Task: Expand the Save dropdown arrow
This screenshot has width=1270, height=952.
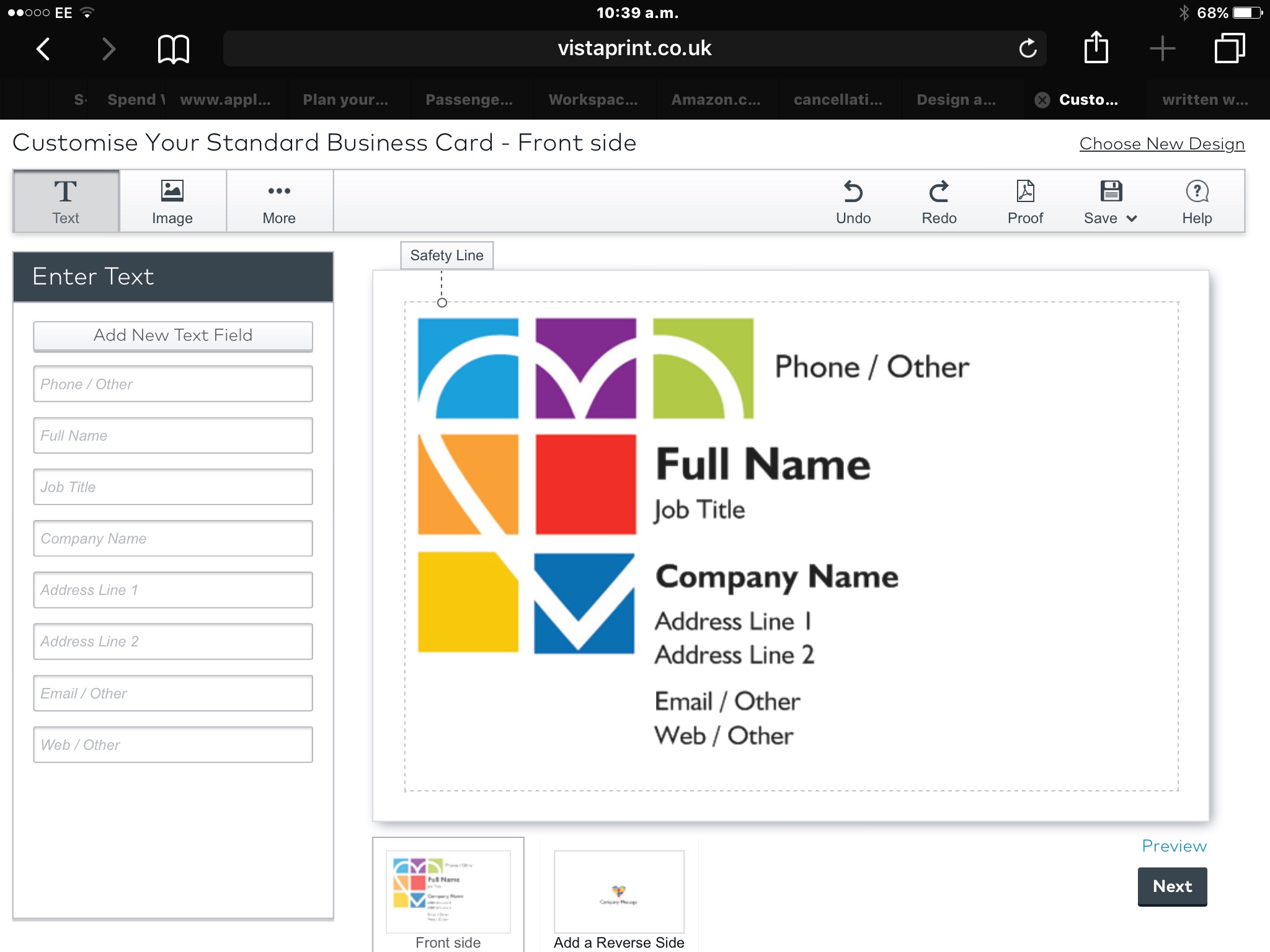Action: [x=1132, y=218]
